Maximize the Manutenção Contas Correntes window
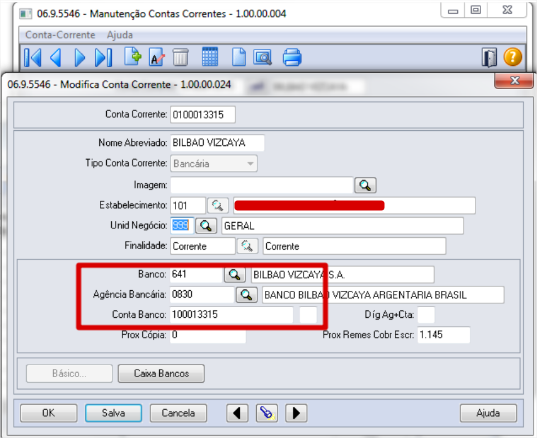537x438 pixels. [476, 10]
